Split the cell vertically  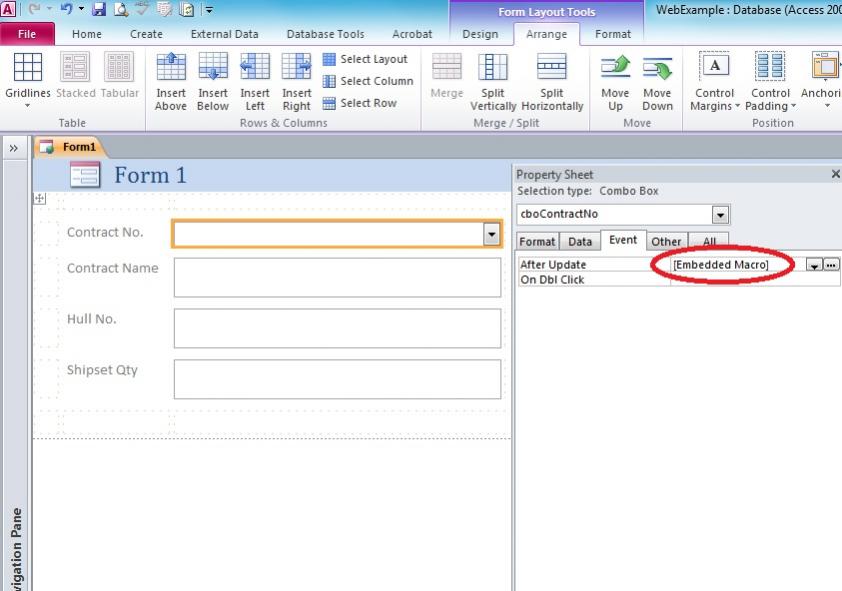pos(493,82)
